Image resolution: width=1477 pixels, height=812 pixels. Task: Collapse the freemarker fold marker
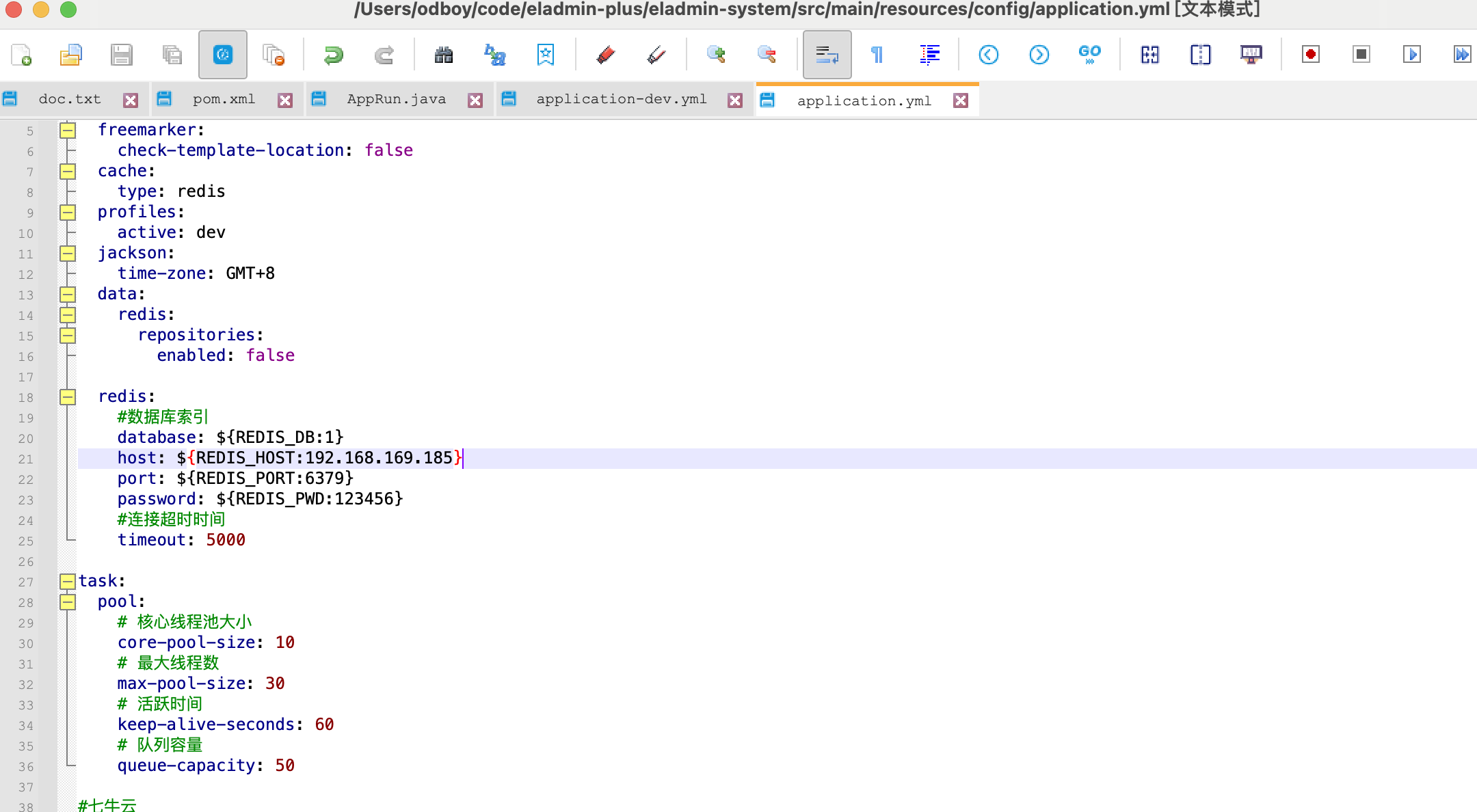pos(67,130)
